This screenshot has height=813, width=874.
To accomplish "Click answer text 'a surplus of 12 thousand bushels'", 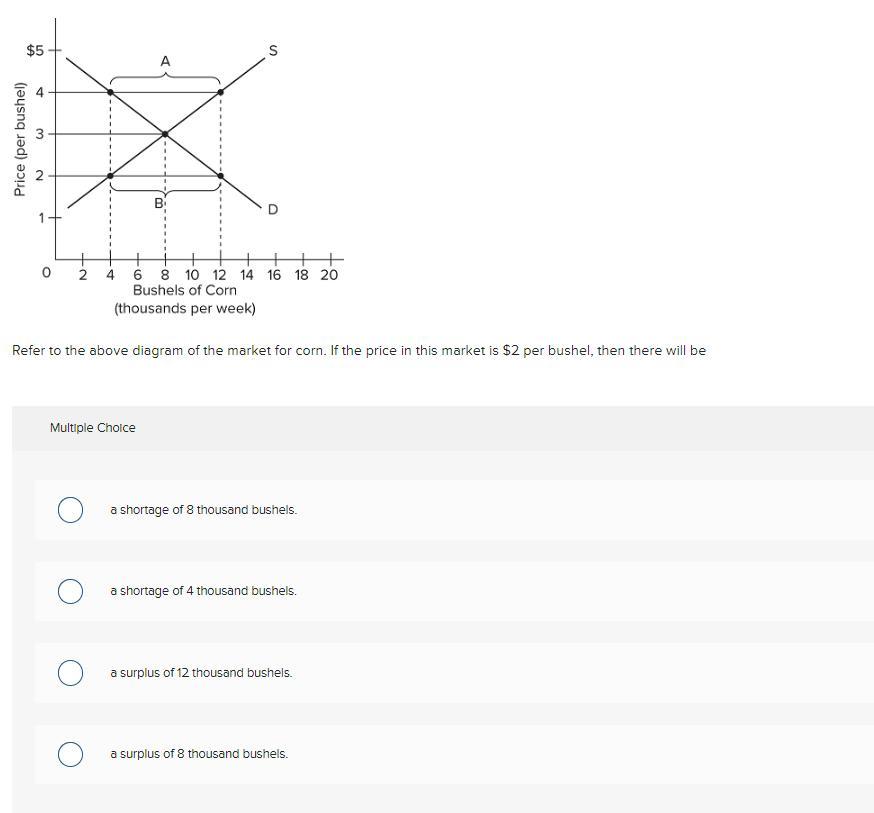I will click(201, 673).
